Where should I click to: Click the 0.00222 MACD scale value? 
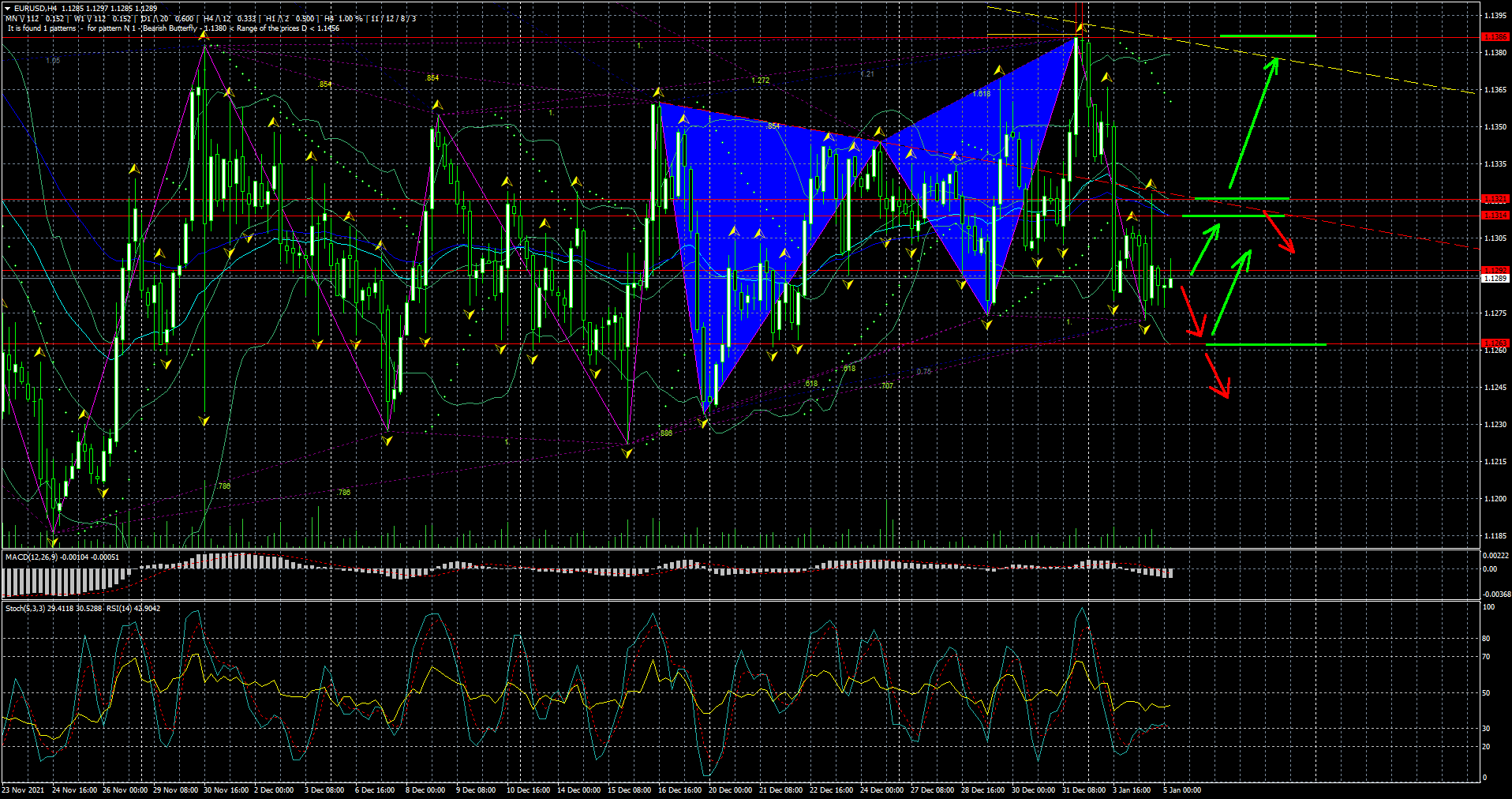click(1495, 556)
